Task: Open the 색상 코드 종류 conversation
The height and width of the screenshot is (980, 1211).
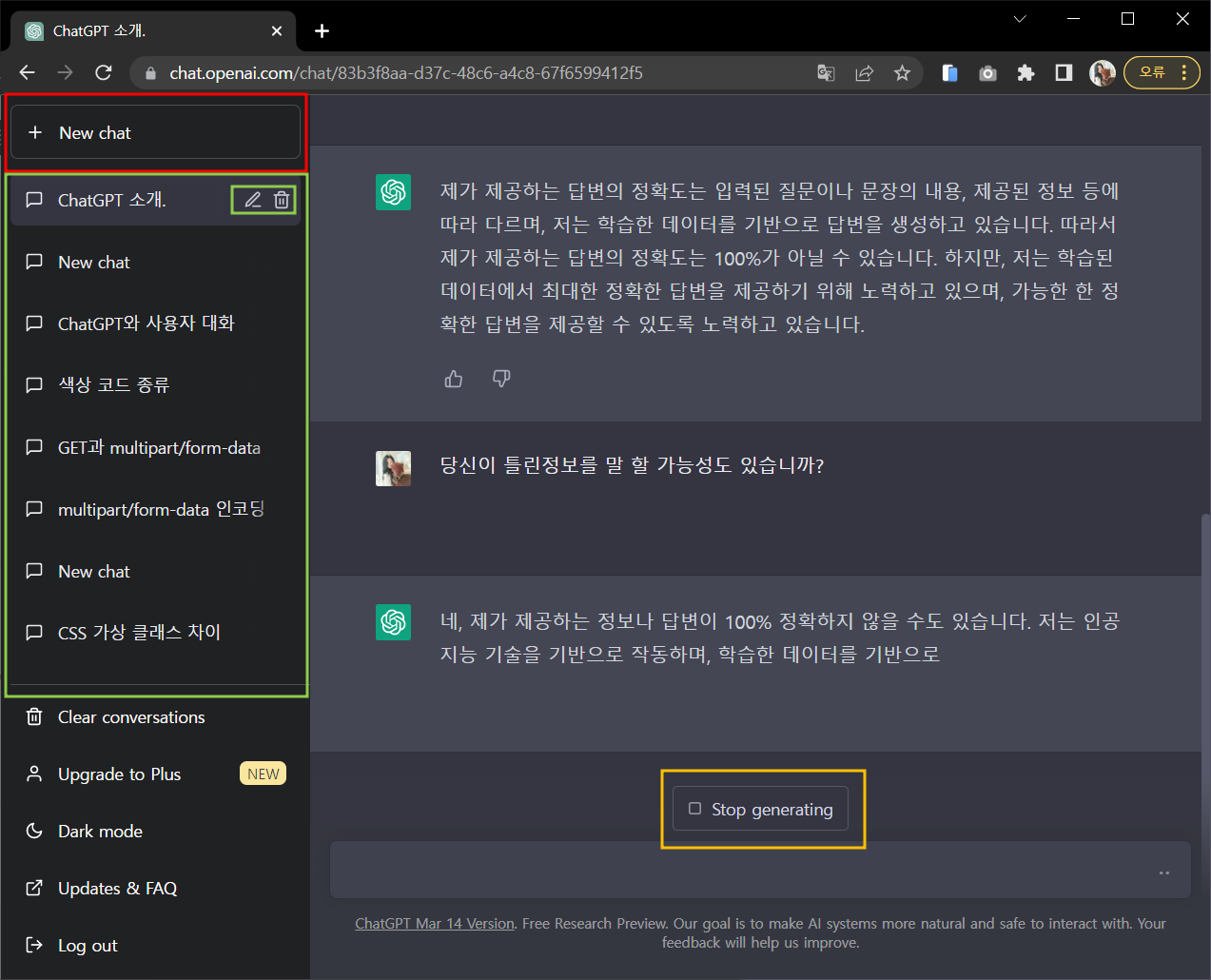Action: click(155, 385)
